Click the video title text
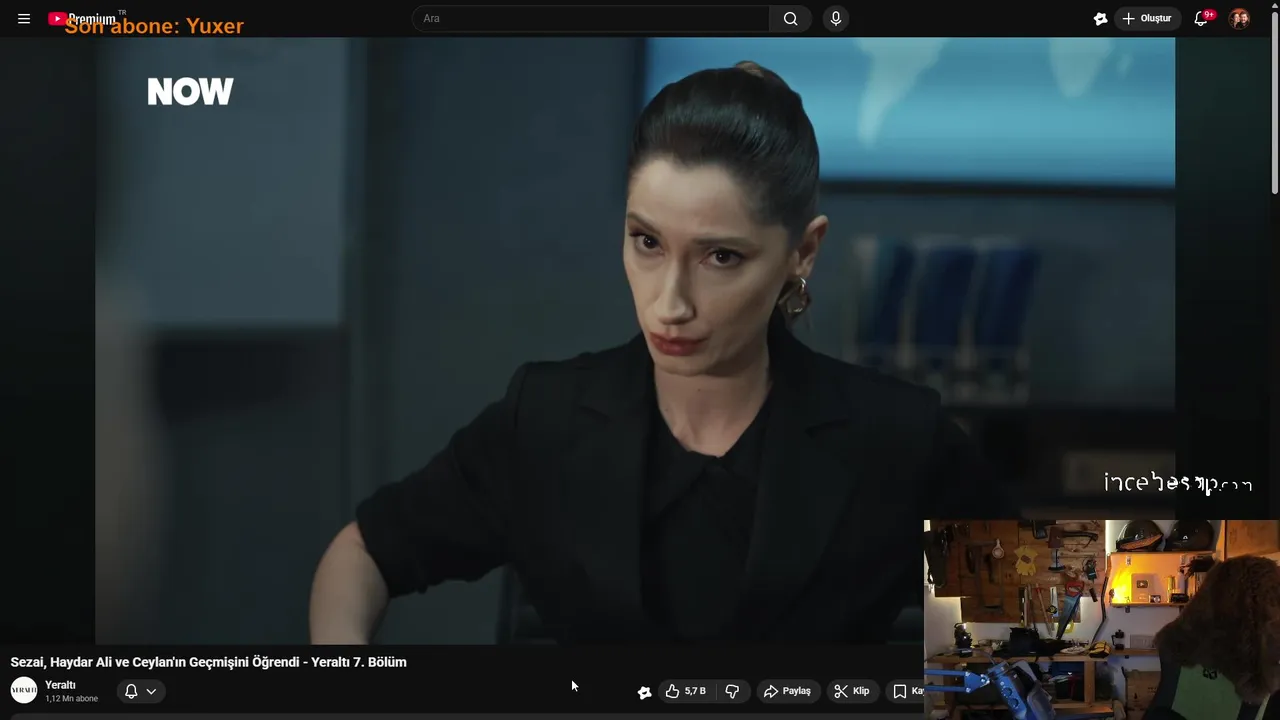 208,662
